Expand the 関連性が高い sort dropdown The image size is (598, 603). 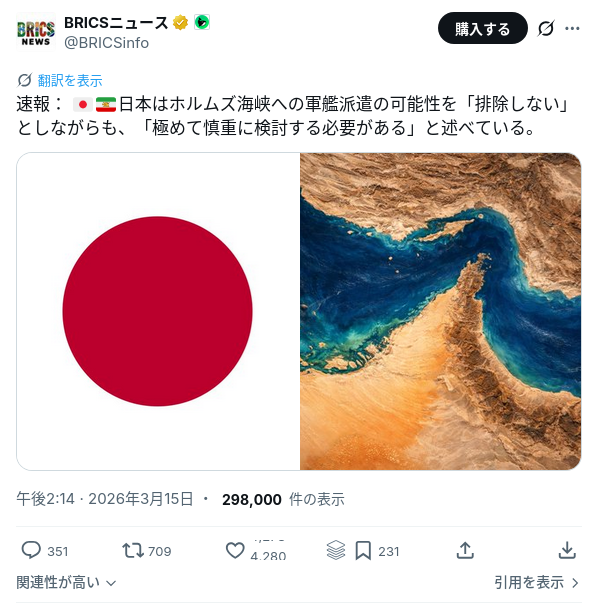[66, 583]
